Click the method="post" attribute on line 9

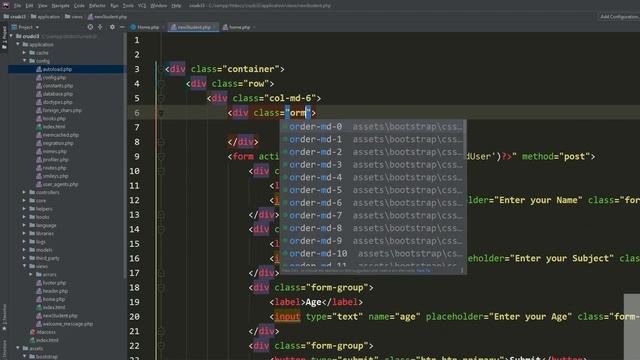[x=555, y=156]
